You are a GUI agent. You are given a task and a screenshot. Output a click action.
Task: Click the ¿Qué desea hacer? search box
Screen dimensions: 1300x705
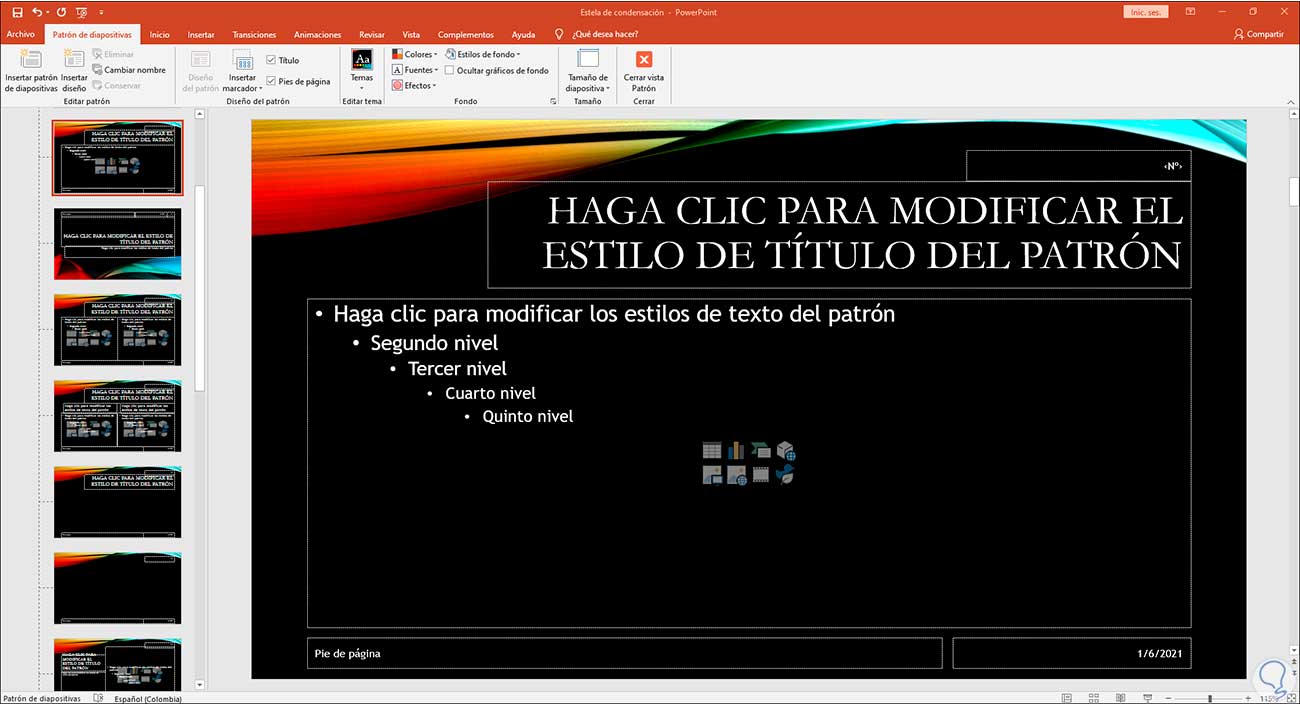(605, 34)
